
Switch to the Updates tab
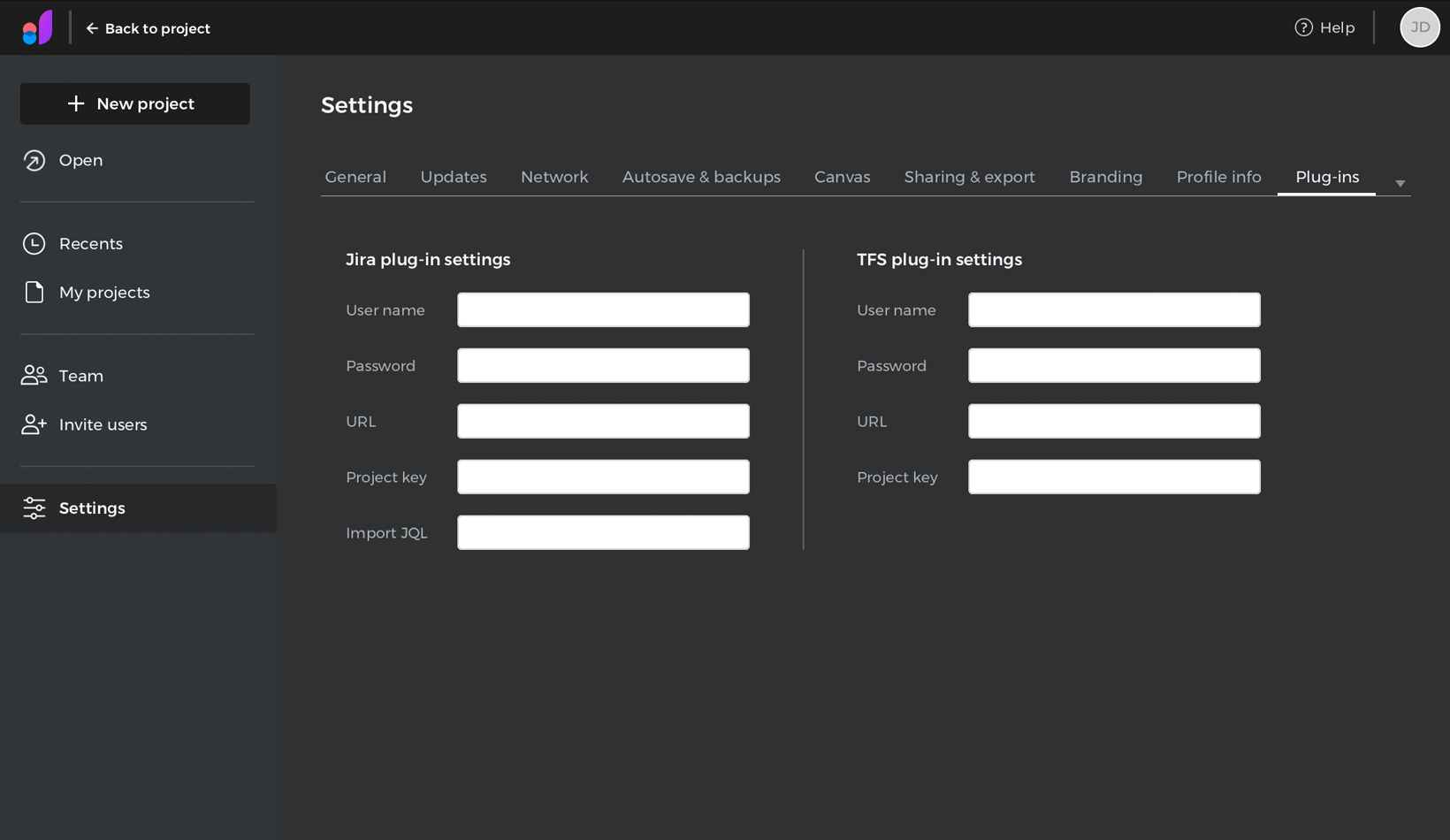tap(454, 177)
